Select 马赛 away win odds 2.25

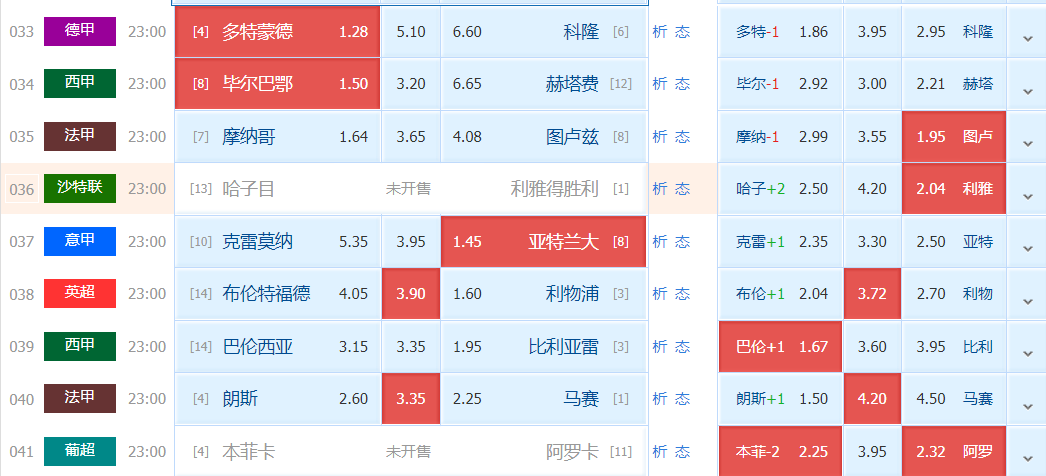pos(543,399)
